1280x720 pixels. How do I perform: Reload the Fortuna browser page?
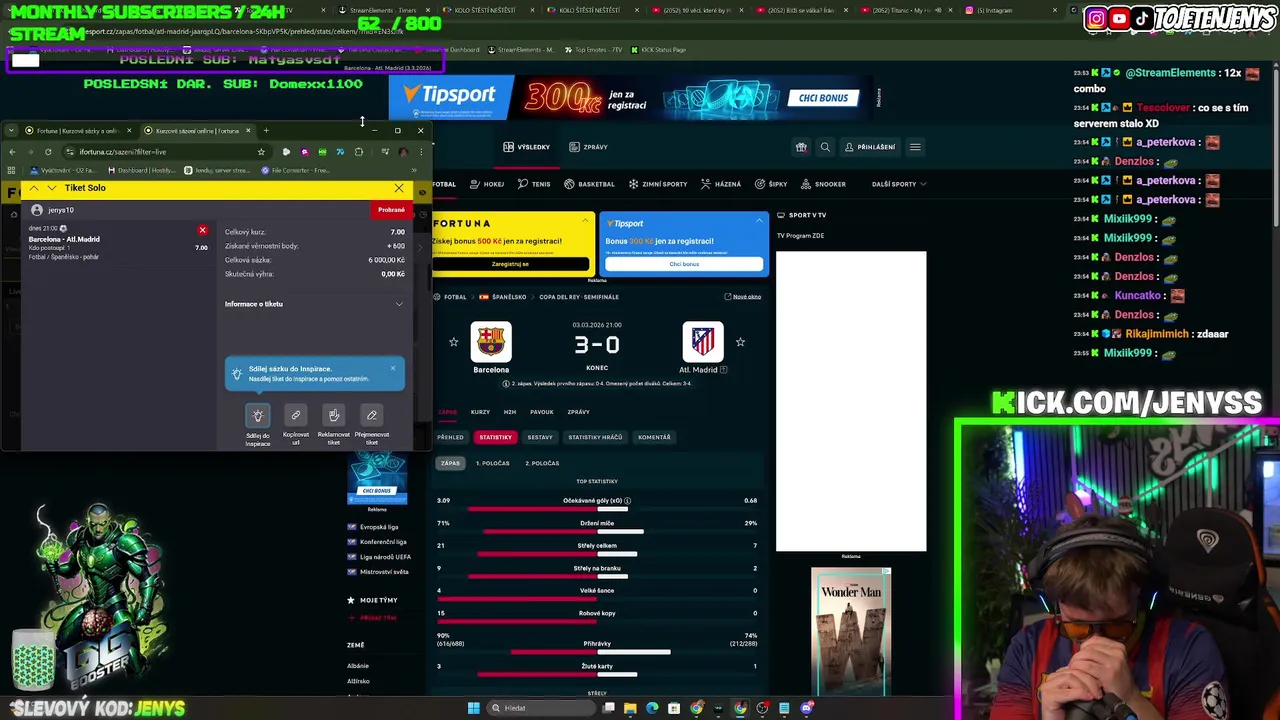(x=47, y=152)
